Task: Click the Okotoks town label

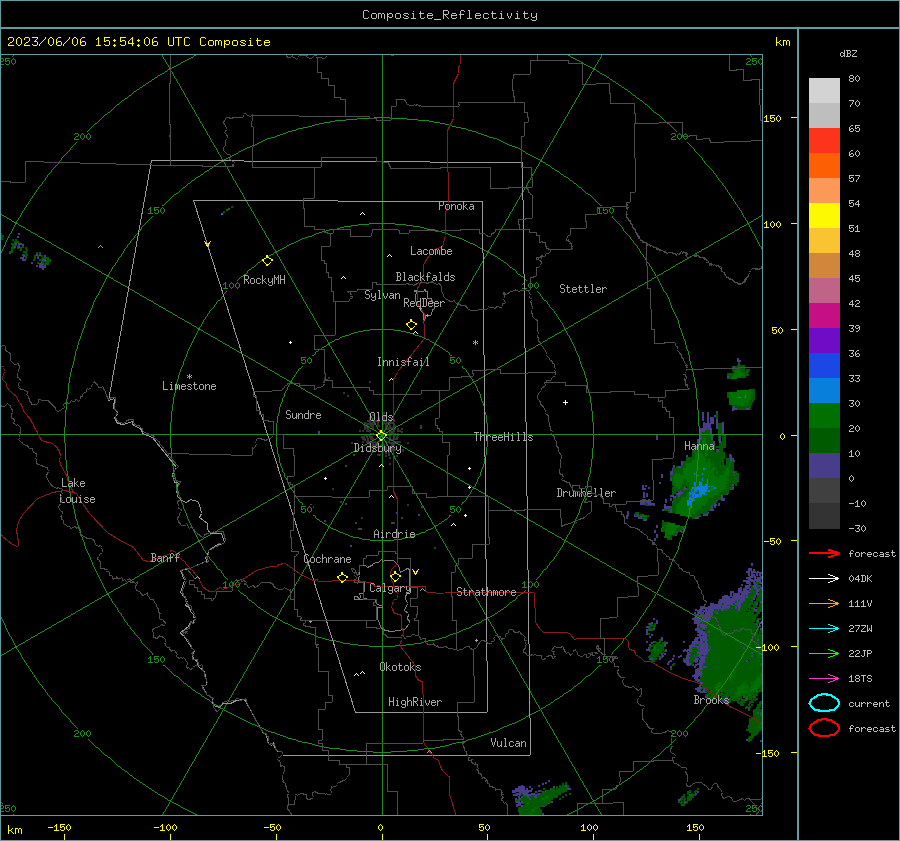Action: pyautogui.click(x=400, y=667)
